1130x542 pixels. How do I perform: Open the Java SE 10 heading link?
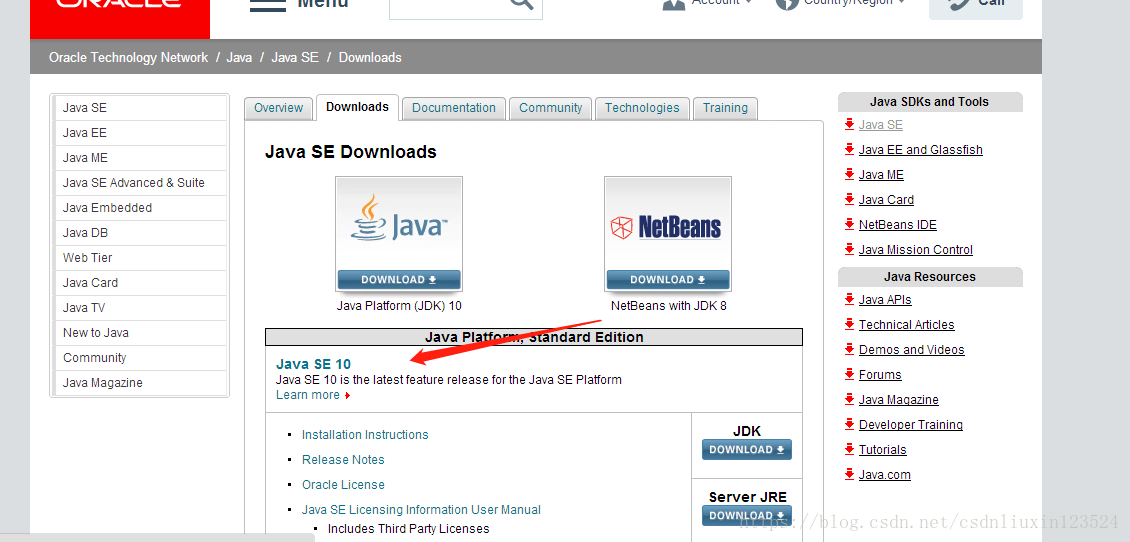pyautogui.click(x=313, y=364)
